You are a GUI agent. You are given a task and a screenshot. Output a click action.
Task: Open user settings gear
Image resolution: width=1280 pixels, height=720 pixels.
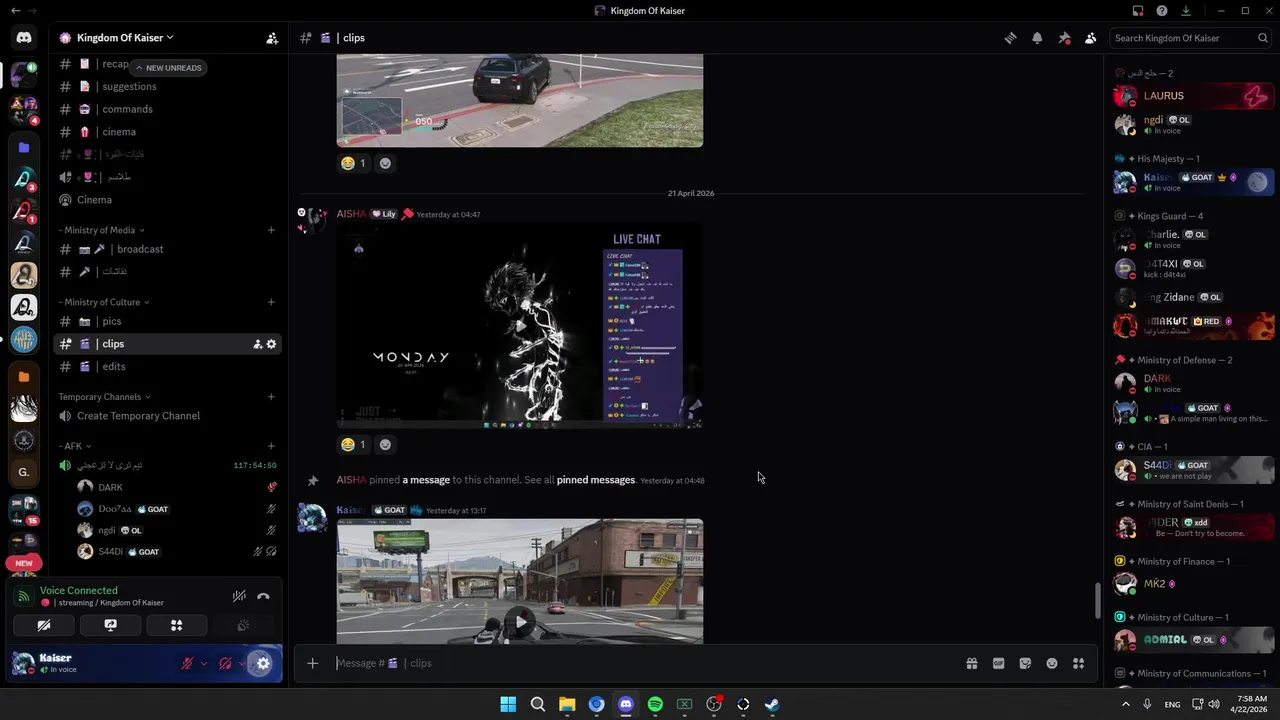click(x=263, y=663)
